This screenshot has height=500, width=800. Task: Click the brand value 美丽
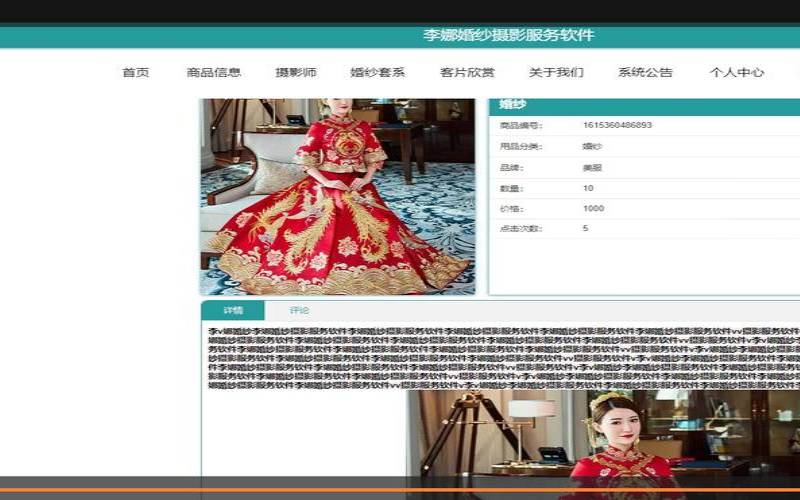[592, 167]
